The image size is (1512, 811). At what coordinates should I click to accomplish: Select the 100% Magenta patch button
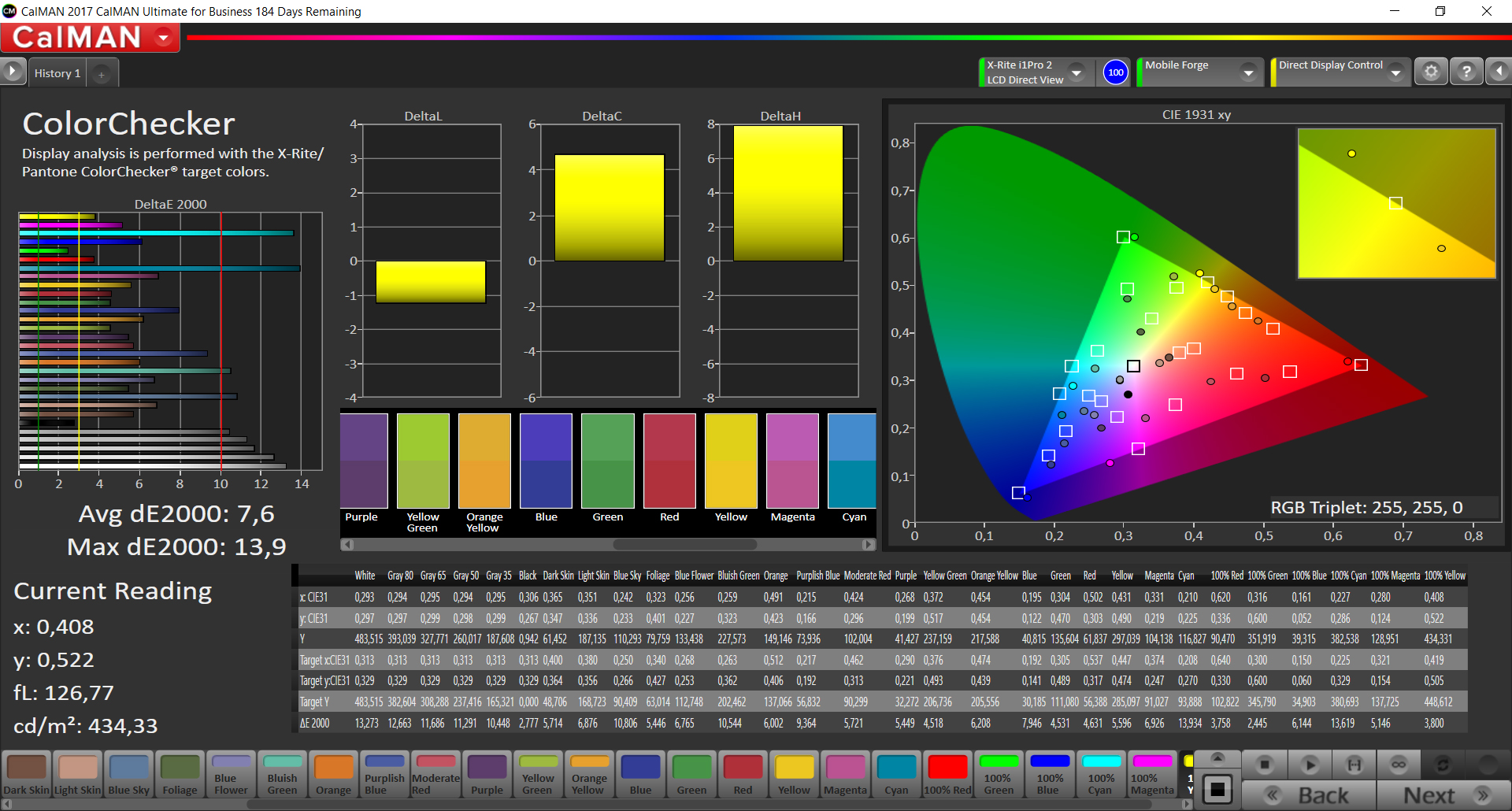tap(1152, 775)
